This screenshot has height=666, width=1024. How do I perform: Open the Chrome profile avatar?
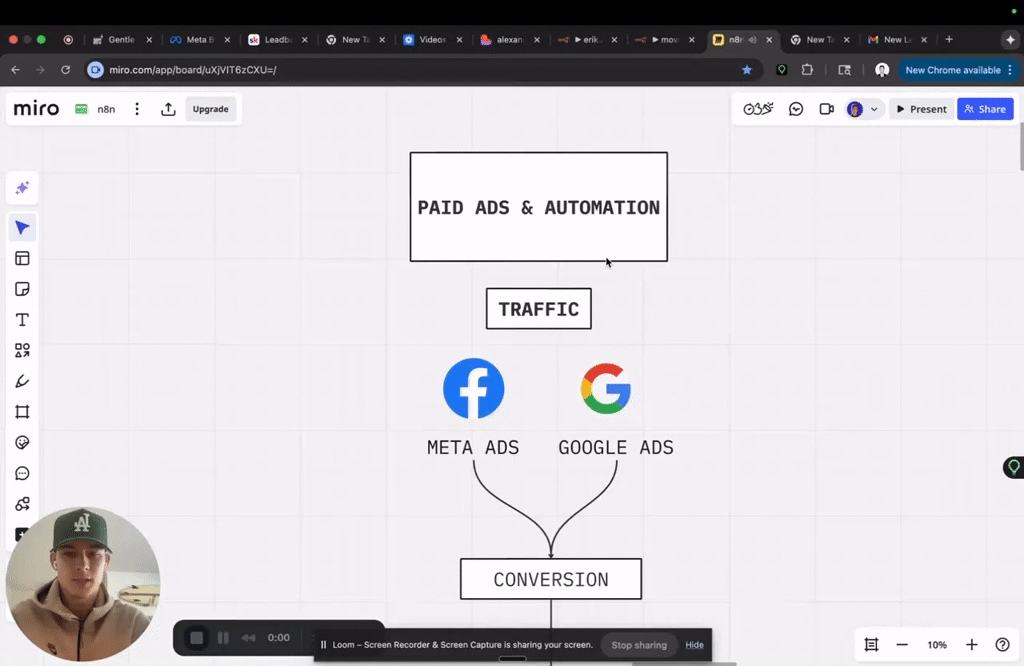pos(882,70)
